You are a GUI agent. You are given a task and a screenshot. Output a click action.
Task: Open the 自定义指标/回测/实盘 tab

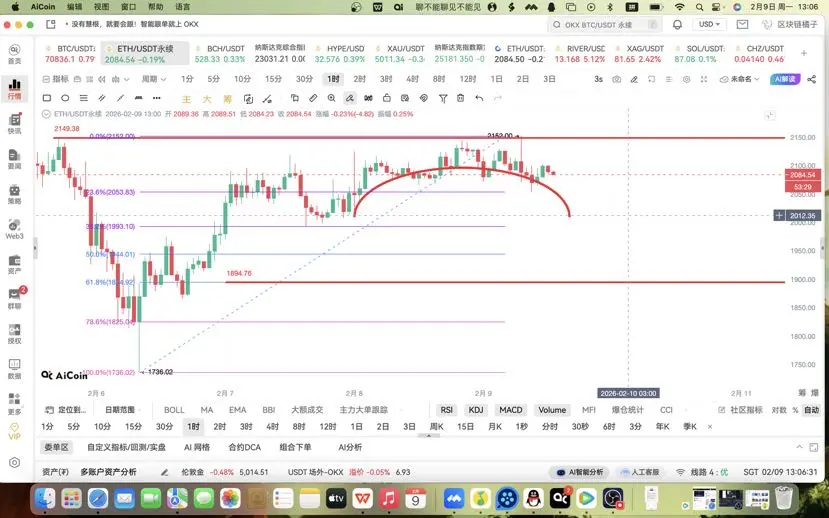coord(126,447)
